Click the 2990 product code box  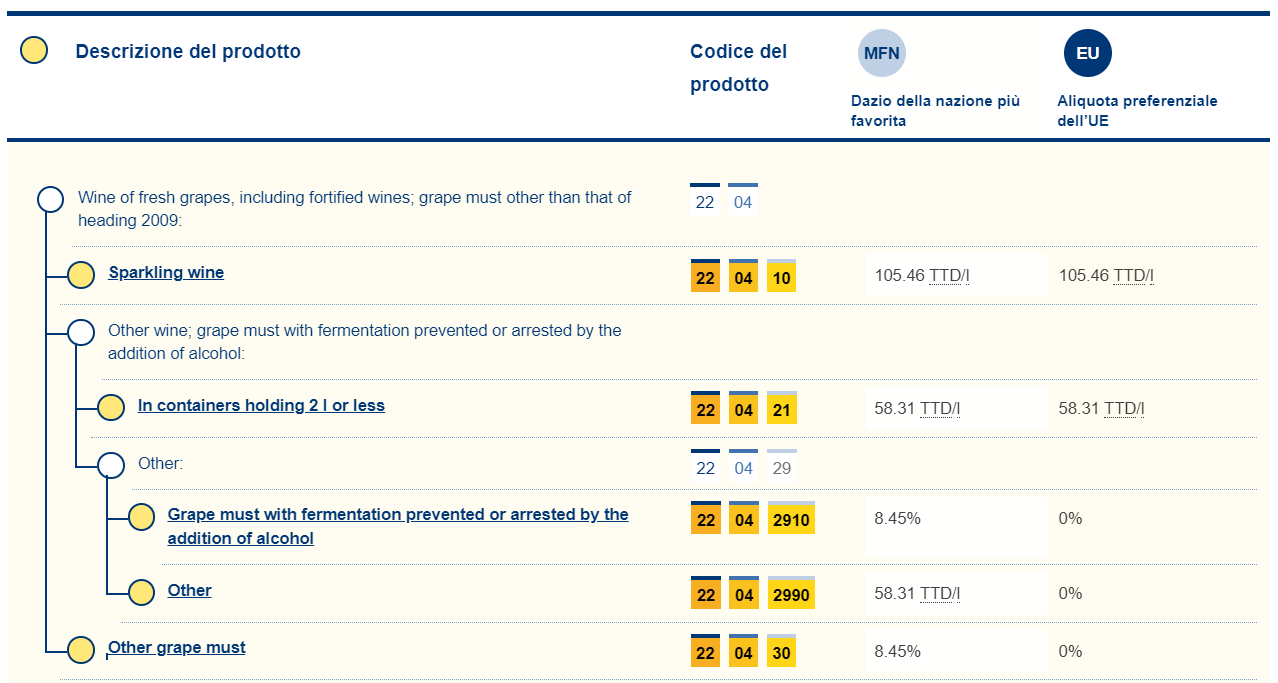(791, 594)
